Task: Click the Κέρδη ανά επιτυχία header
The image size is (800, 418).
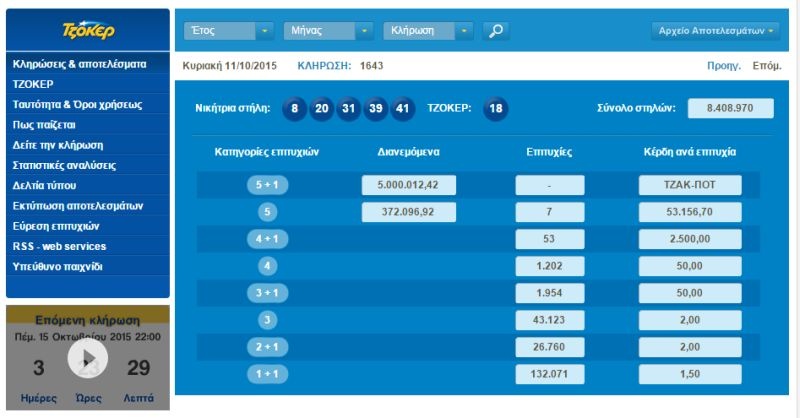Action: 690,152
